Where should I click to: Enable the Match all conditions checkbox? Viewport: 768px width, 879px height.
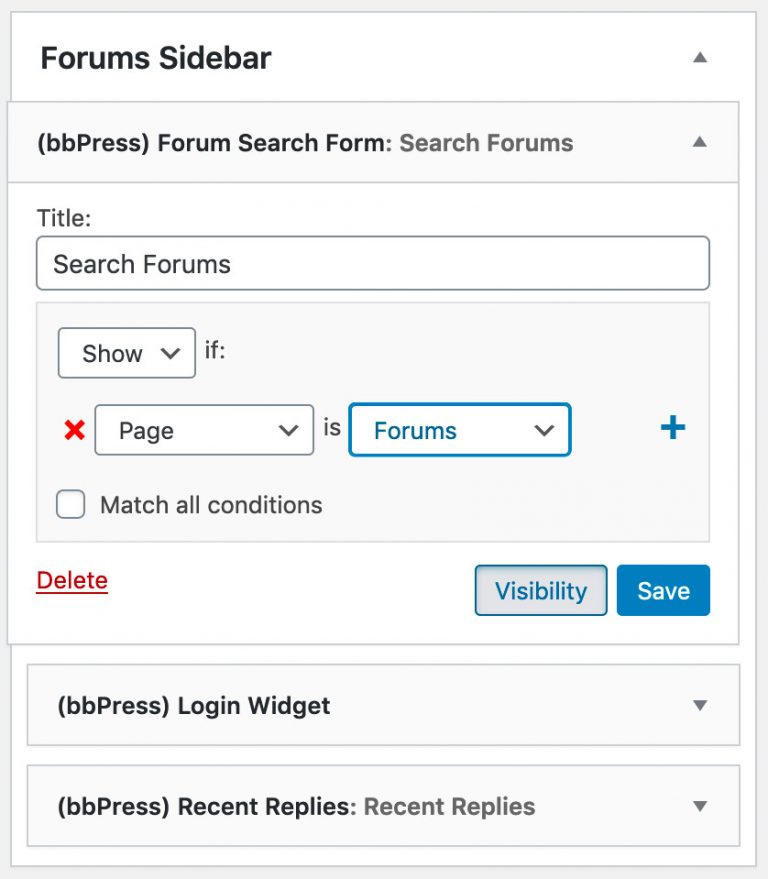pyautogui.click(x=71, y=504)
